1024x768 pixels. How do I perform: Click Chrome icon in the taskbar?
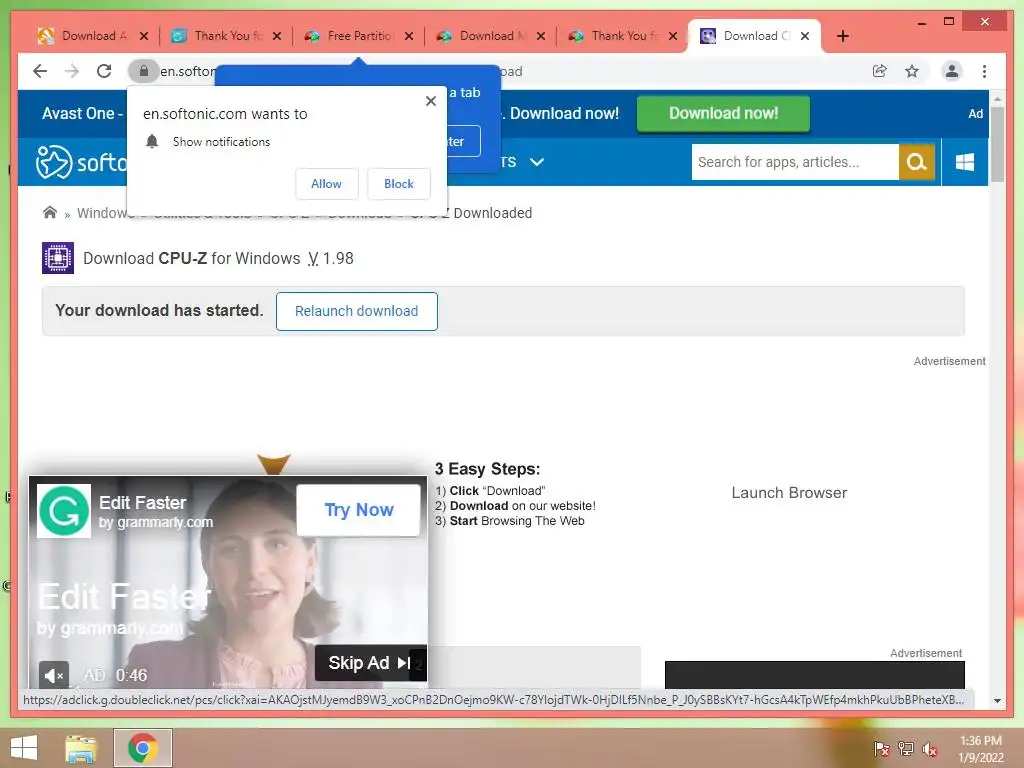[x=143, y=748]
